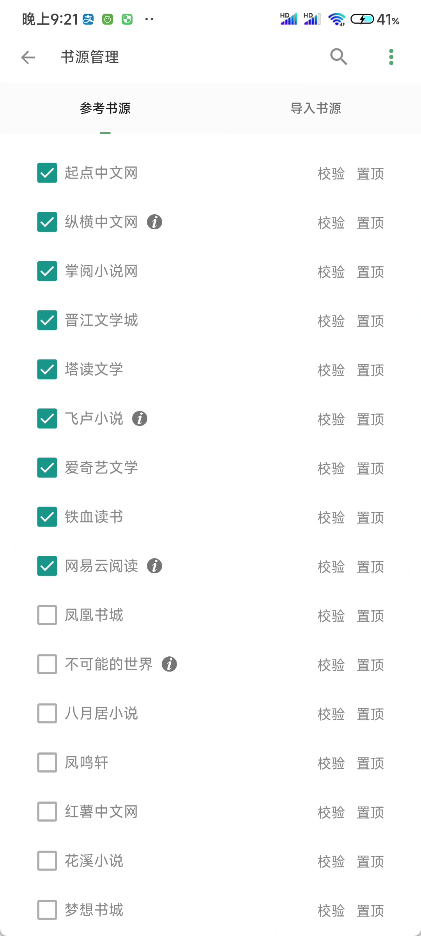Show info icon for 不可能的世界
The height and width of the screenshot is (936, 421).
[x=170, y=664]
